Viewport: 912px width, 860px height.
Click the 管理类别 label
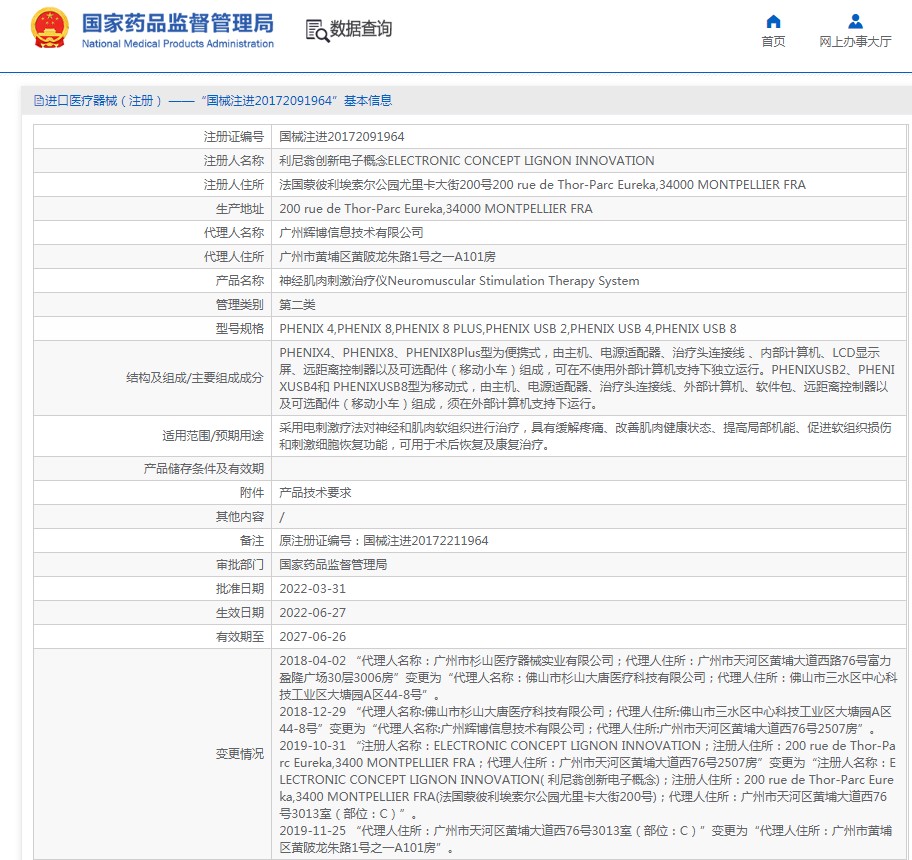pos(240,305)
